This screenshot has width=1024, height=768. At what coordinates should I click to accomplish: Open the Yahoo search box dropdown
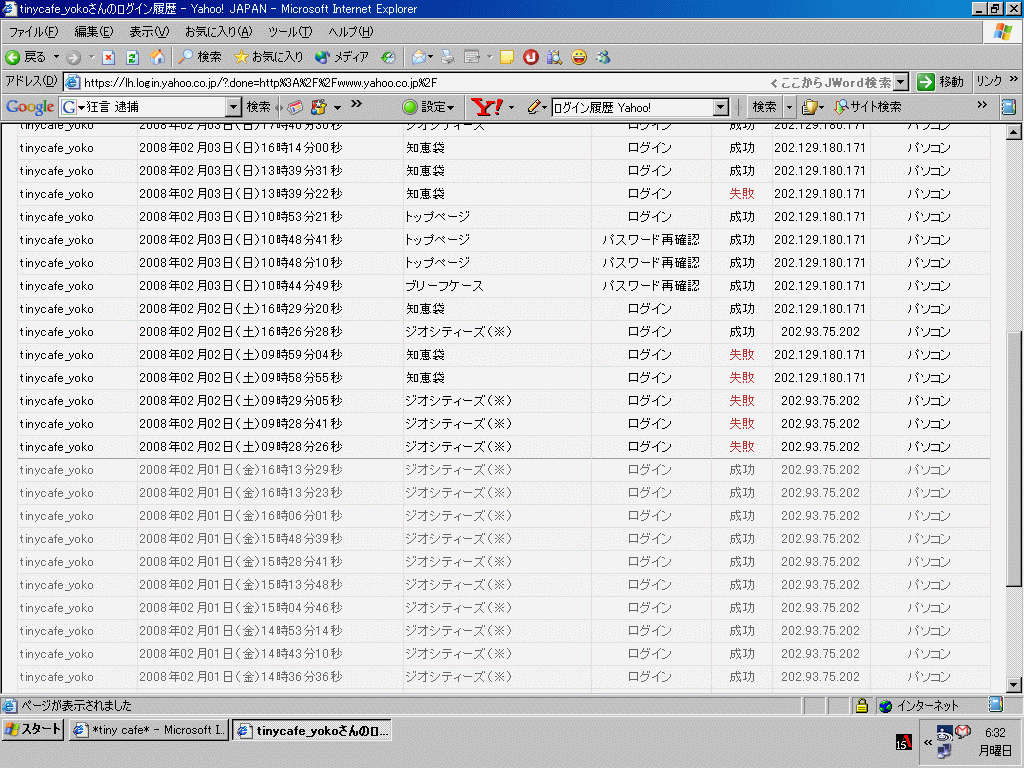pos(720,107)
